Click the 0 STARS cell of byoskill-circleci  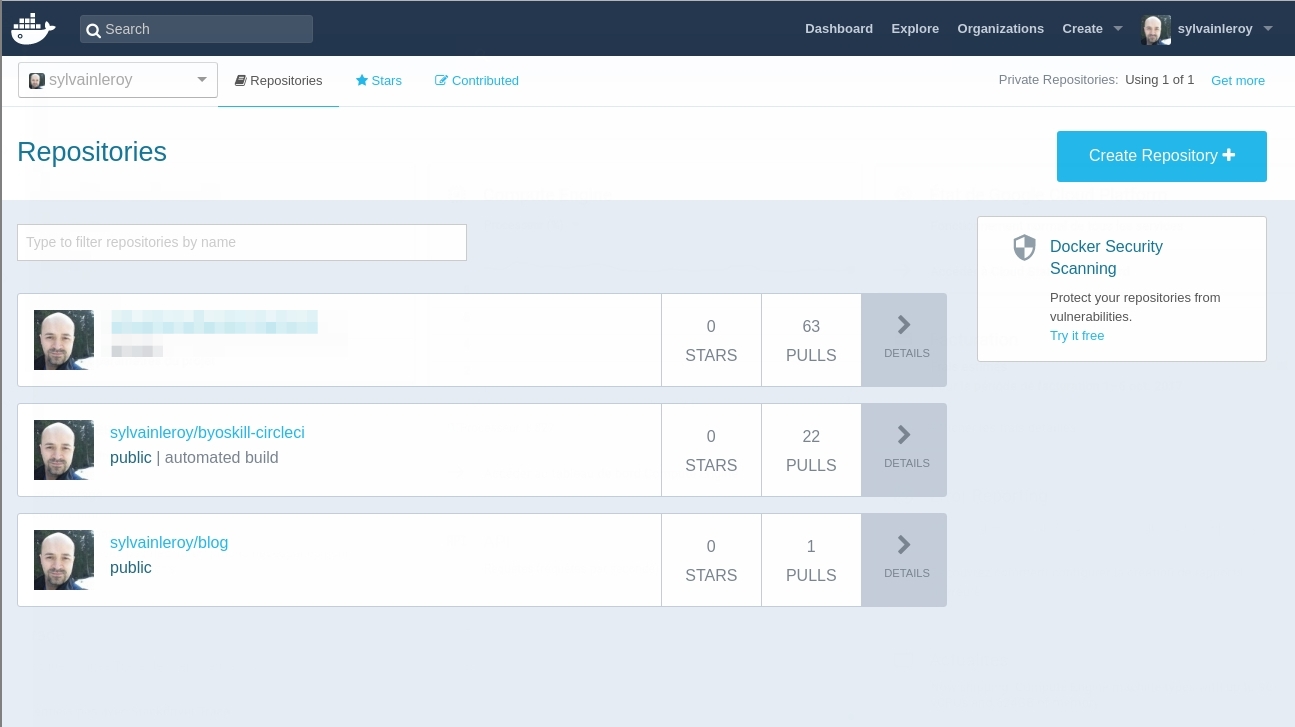pos(711,450)
